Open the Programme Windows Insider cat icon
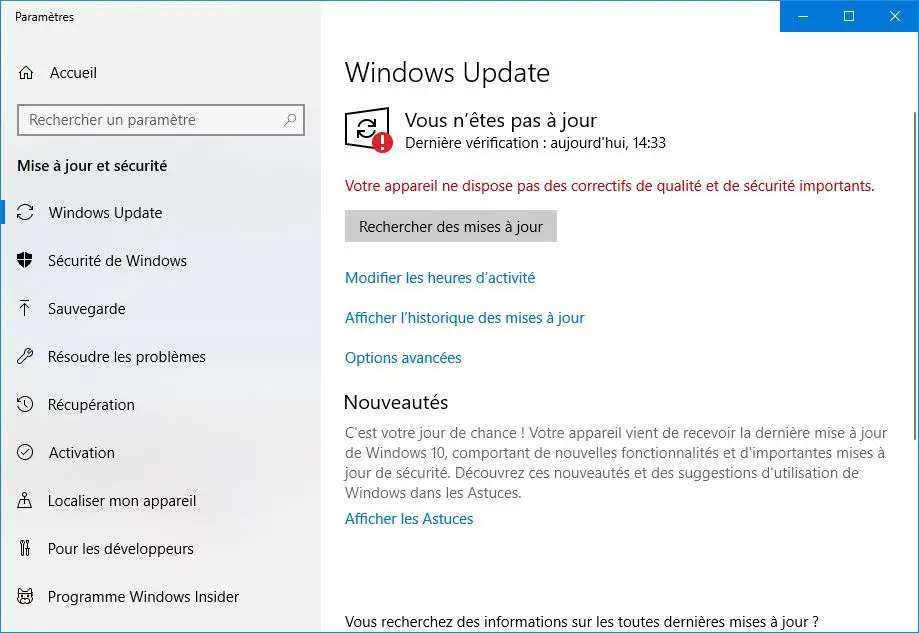Screen dimensions: 919x633 point(25,596)
